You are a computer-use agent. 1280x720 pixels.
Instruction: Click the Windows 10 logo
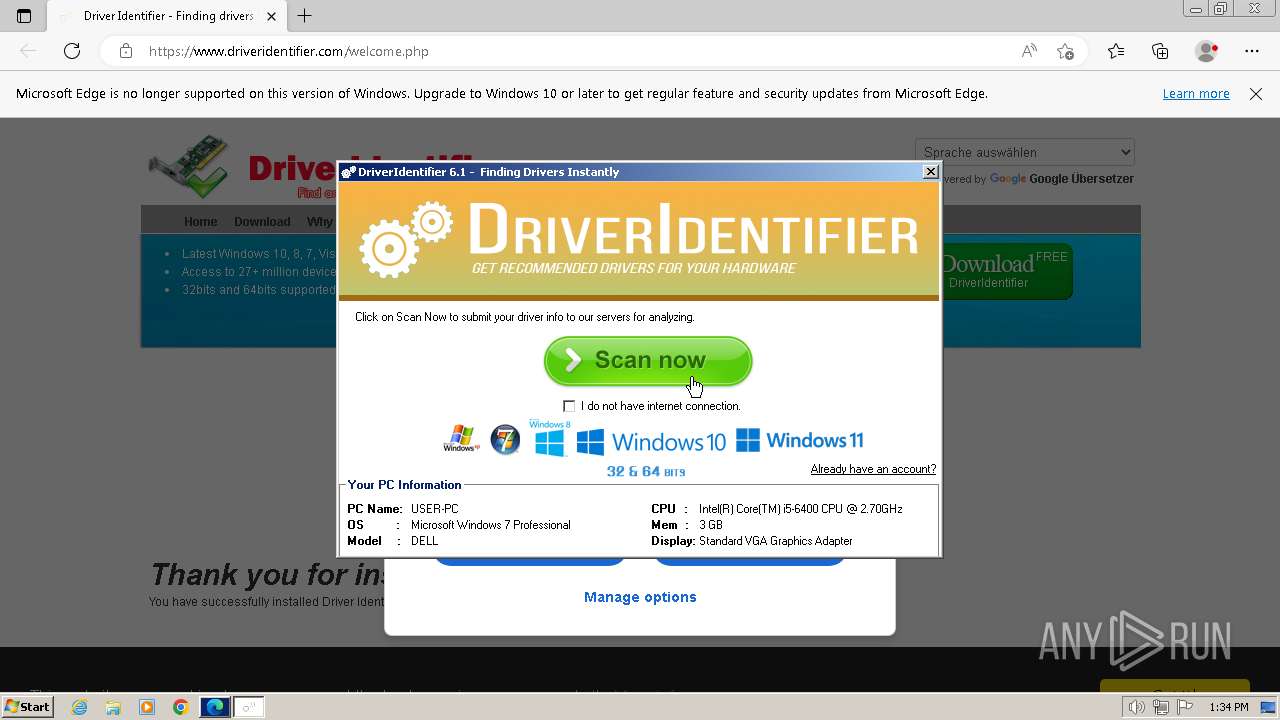coord(651,441)
